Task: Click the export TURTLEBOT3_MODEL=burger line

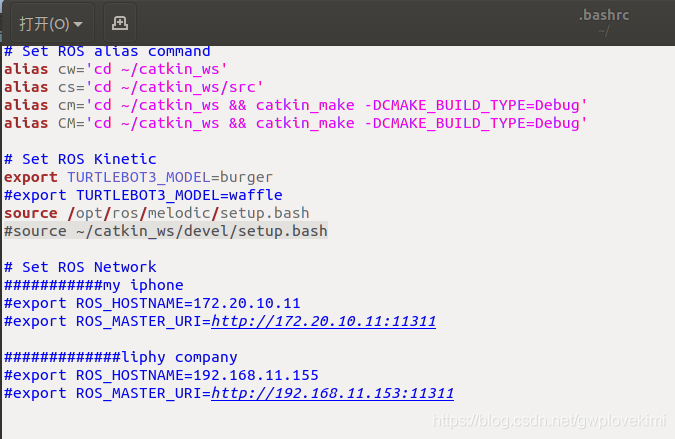Action: tap(138, 177)
